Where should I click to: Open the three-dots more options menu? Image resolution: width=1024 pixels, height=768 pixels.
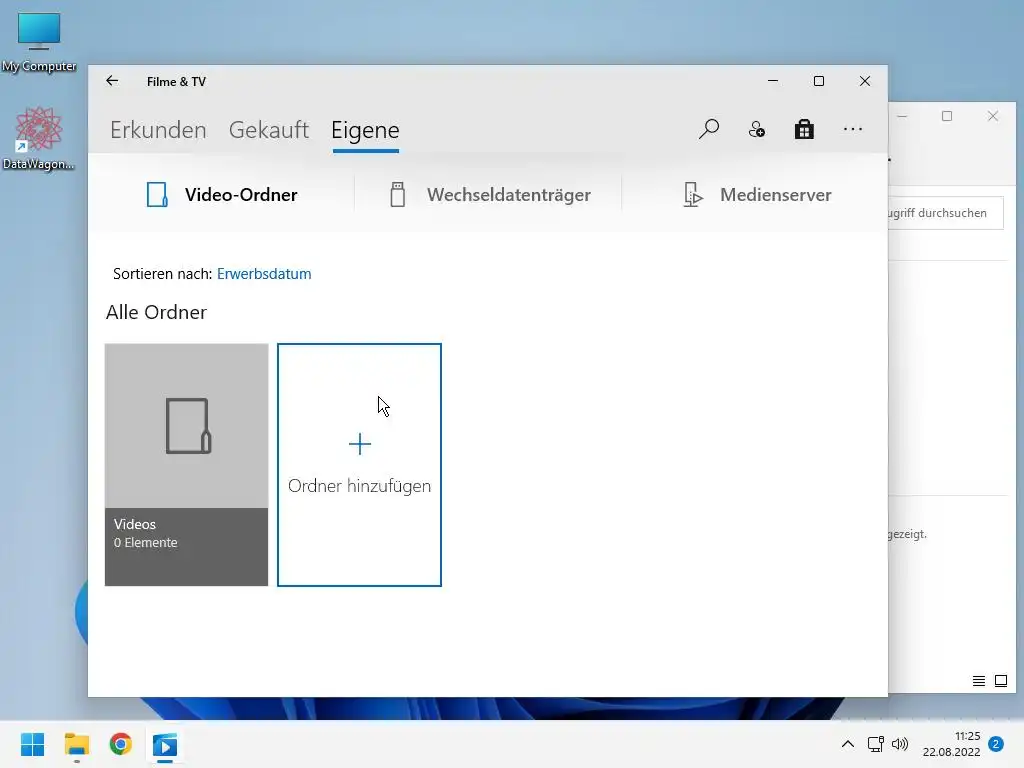coord(852,129)
